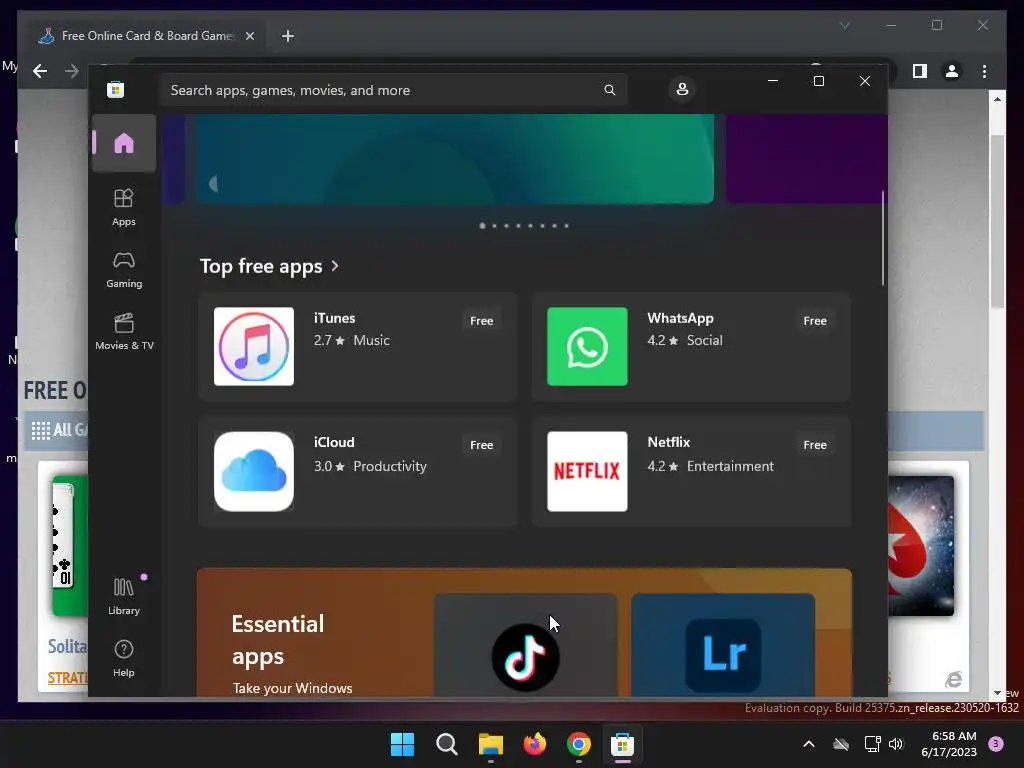Open Apps section in Store sidebar
Image resolution: width=1024 pixels, height=768 pixels.
click(x=123, y=207)
